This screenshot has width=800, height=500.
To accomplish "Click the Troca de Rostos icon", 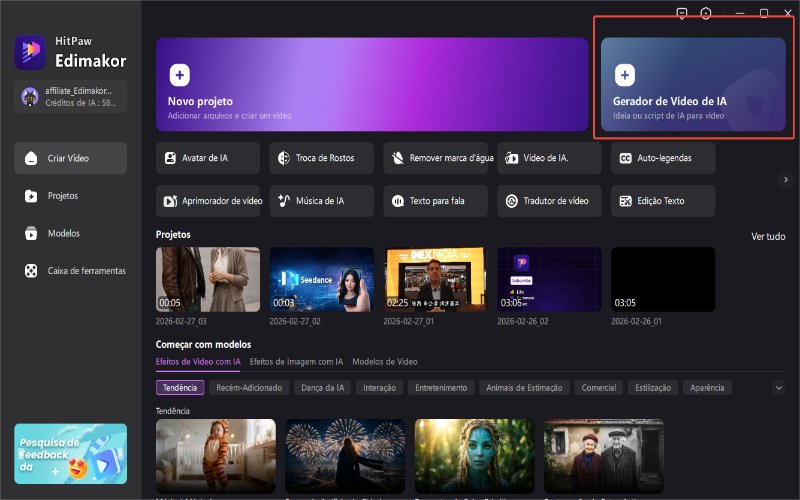I will pyautogui.click(x=284, y=158).
